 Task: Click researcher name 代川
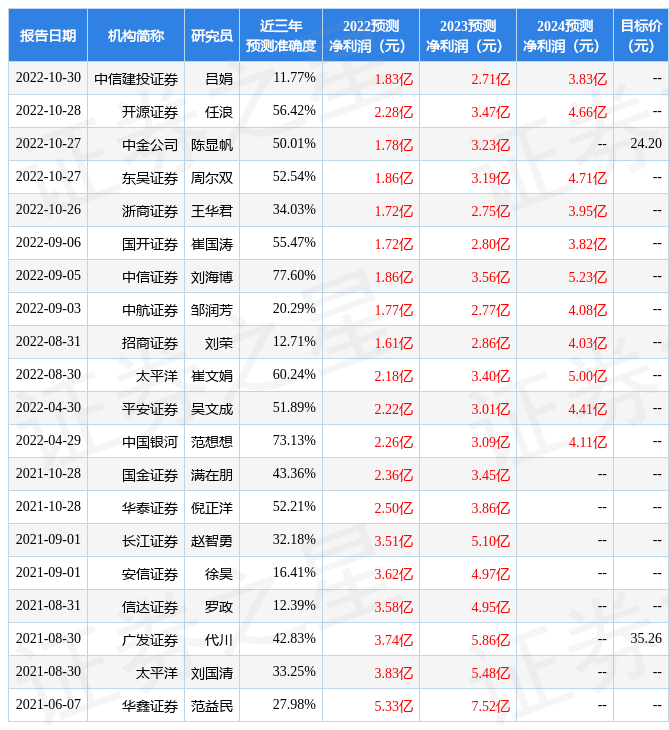(219, 640)
